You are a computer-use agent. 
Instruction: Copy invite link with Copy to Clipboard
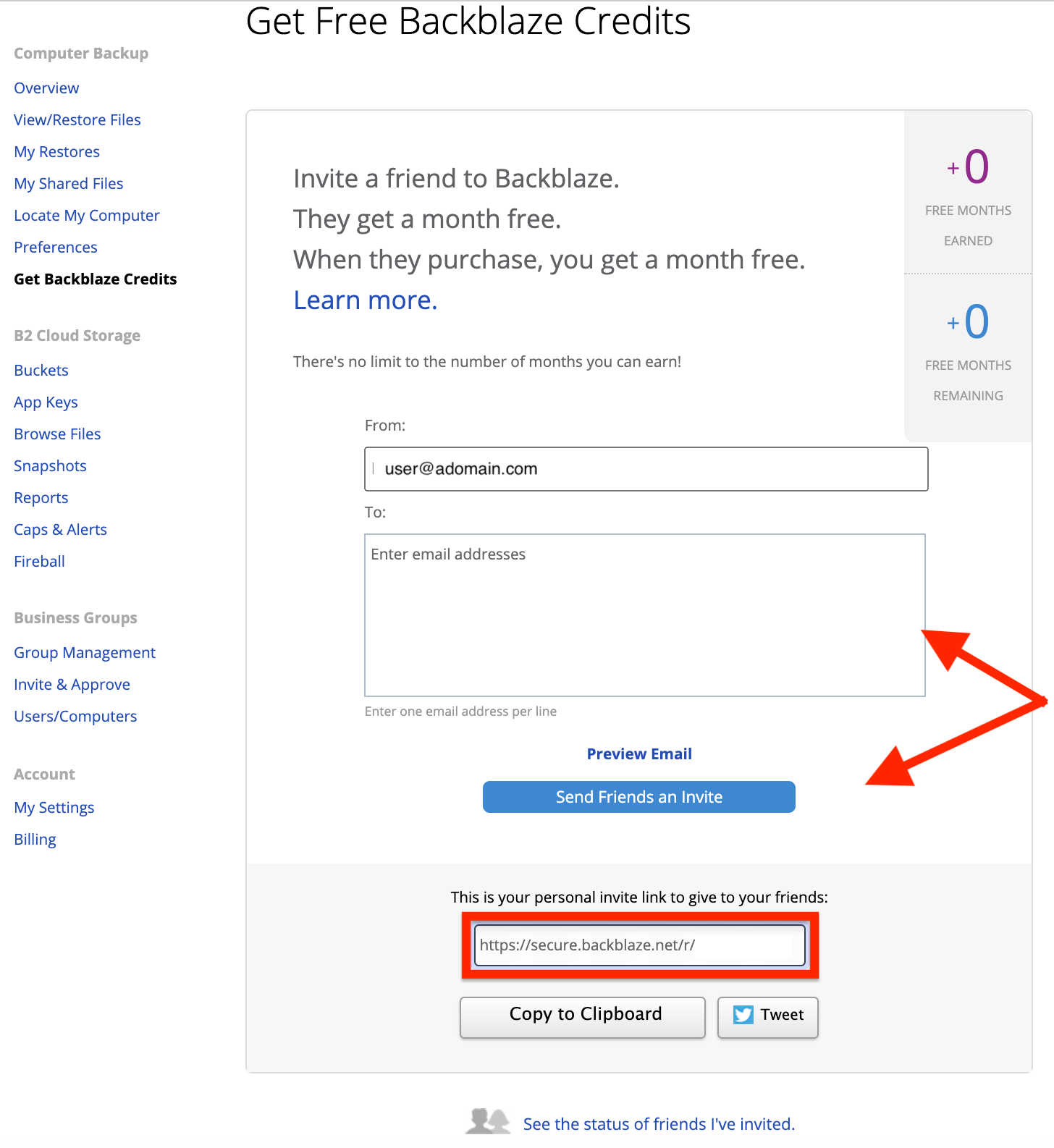[x=583, y=1017]
